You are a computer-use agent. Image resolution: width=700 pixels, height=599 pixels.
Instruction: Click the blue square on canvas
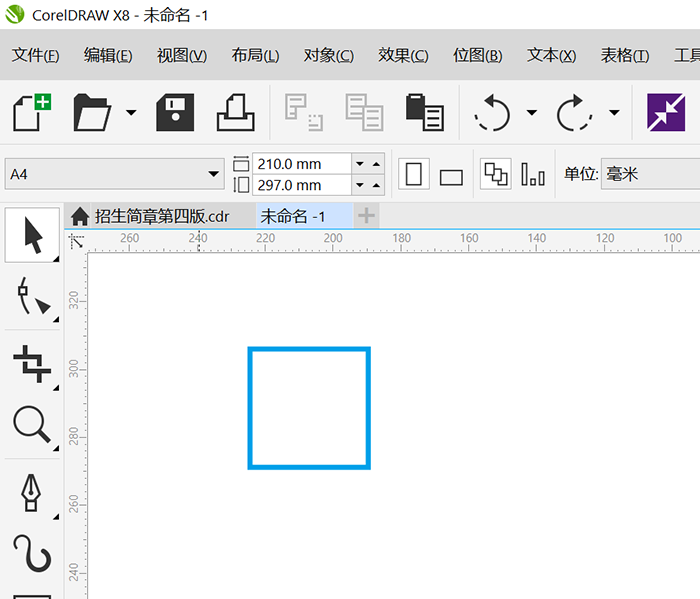(250, 408)
